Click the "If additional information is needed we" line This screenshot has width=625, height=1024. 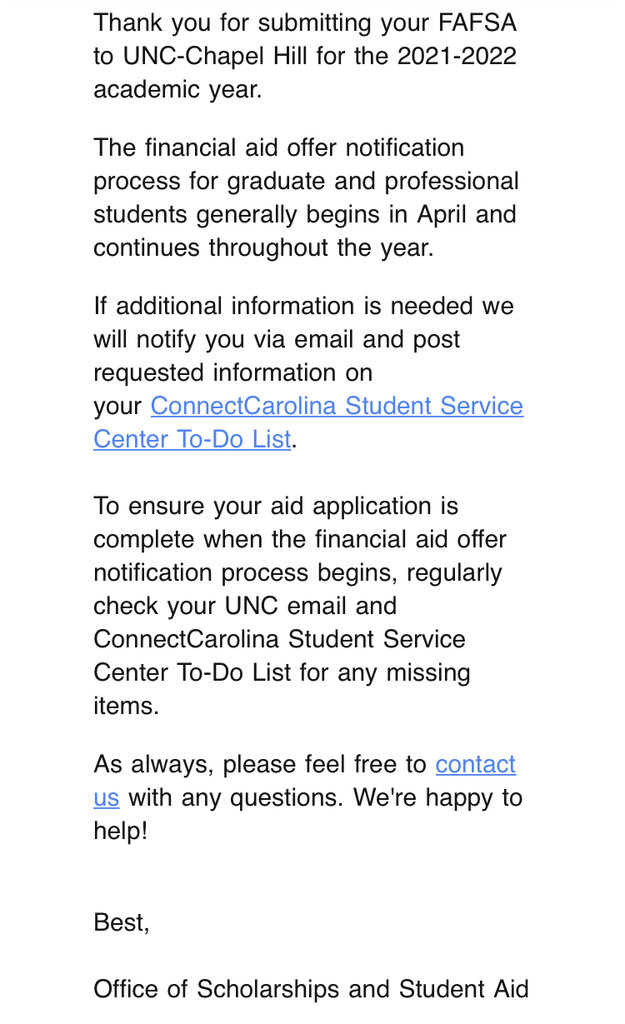[303, 306]
